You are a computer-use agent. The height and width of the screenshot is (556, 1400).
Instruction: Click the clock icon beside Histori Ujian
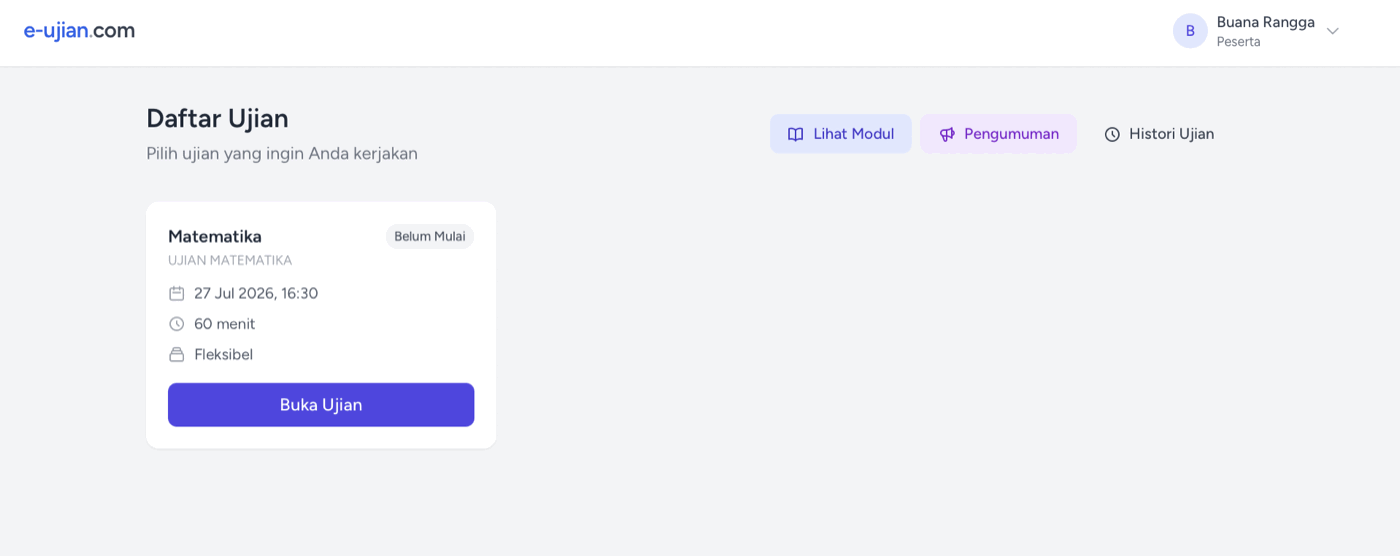click(x=1112, y=134)
